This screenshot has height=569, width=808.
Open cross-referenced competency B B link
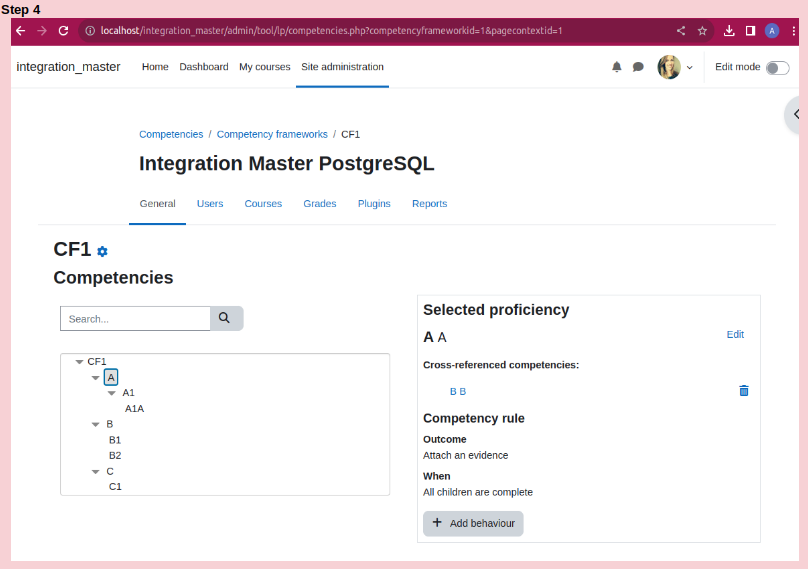[x=458, y=392]
